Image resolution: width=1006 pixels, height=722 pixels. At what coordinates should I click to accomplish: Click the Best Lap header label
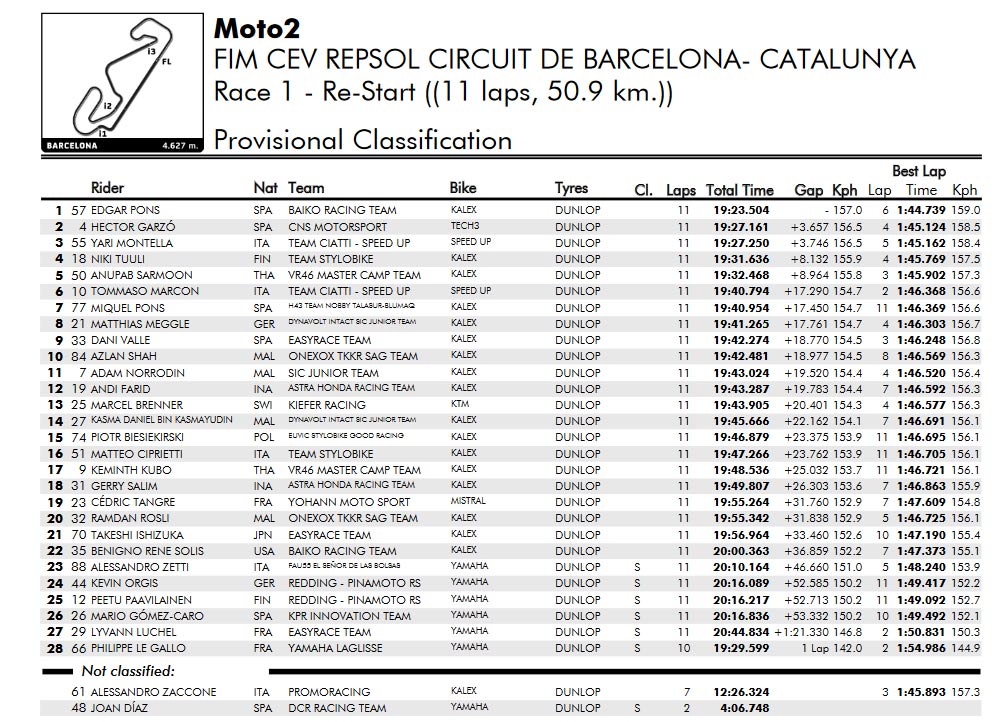[x=919, y=171]
